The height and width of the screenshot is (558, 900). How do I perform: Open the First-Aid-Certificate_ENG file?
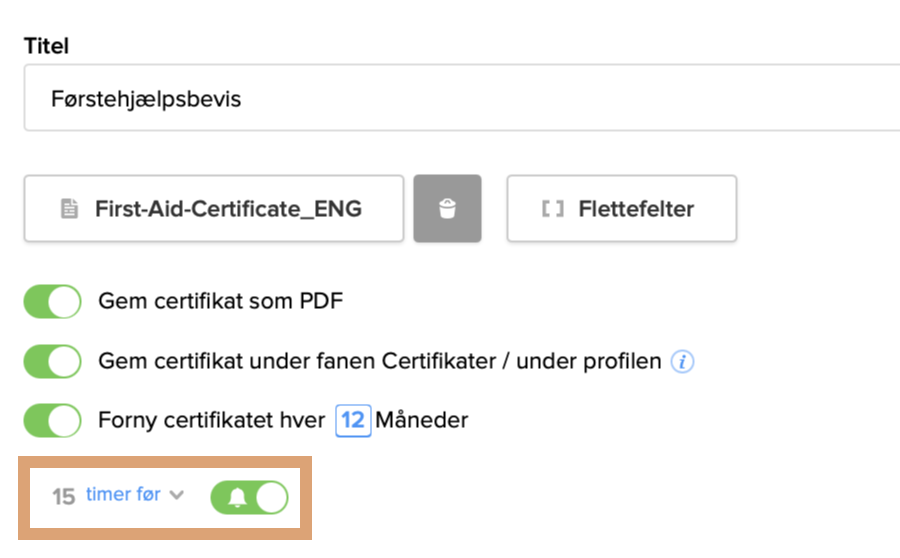point(227,210)
